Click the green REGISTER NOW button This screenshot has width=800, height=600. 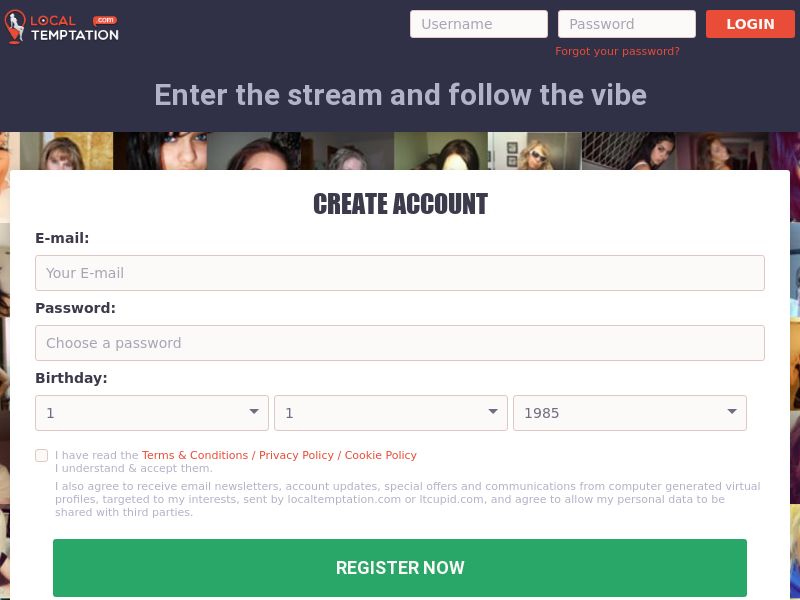pos(400,568)
